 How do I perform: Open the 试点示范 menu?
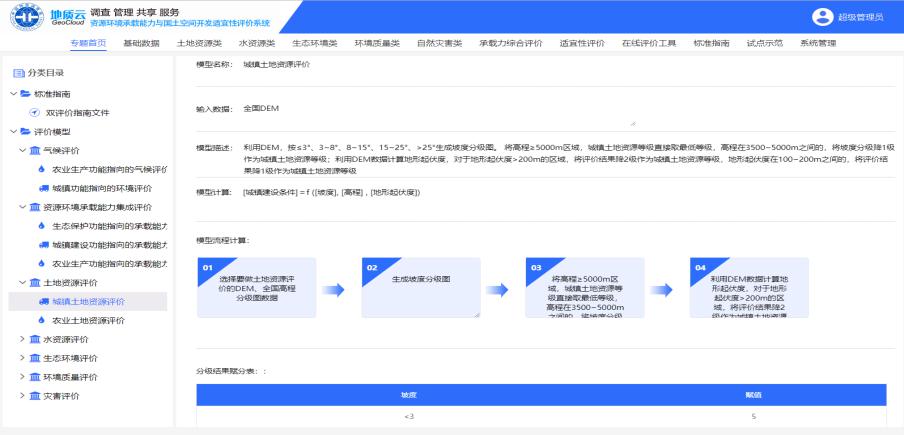pyautogui.click(x=764, y=43)
